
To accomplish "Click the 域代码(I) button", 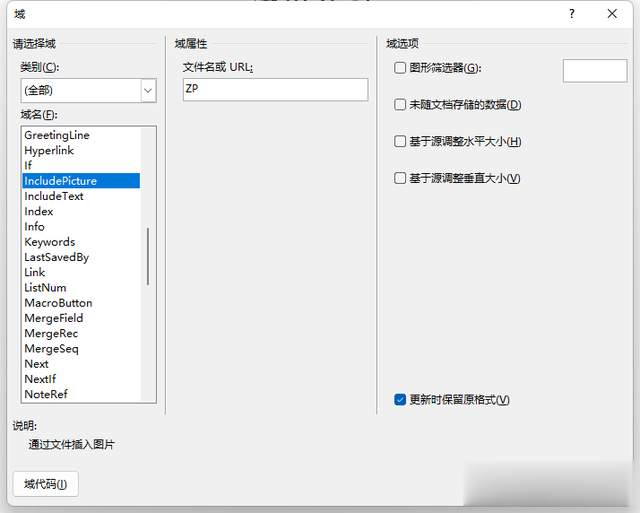I will [x=46, y=484].
